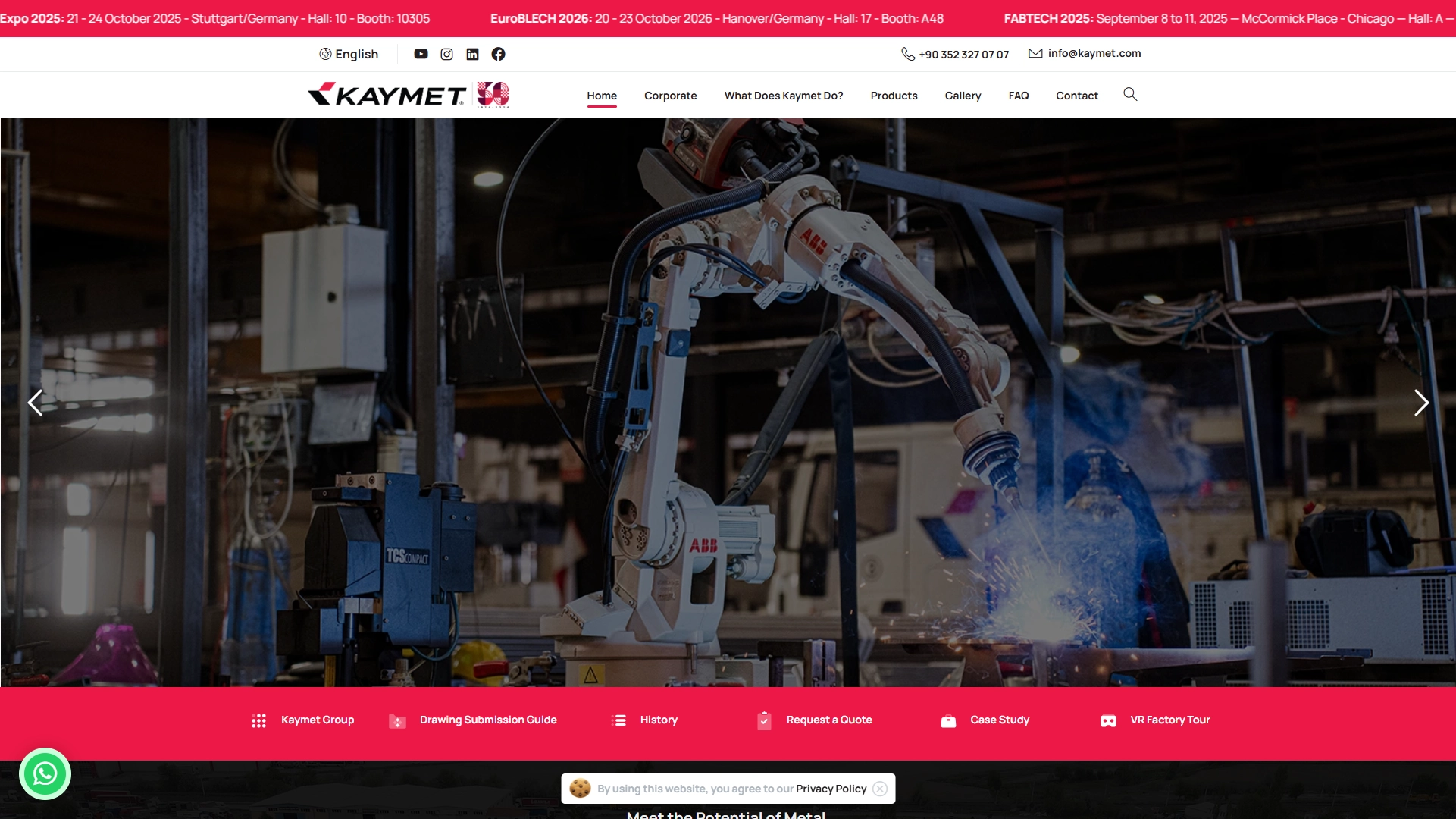1456x819 pixels.
Task: Click the Case Study briefcase icon
Action: point(948,721)
